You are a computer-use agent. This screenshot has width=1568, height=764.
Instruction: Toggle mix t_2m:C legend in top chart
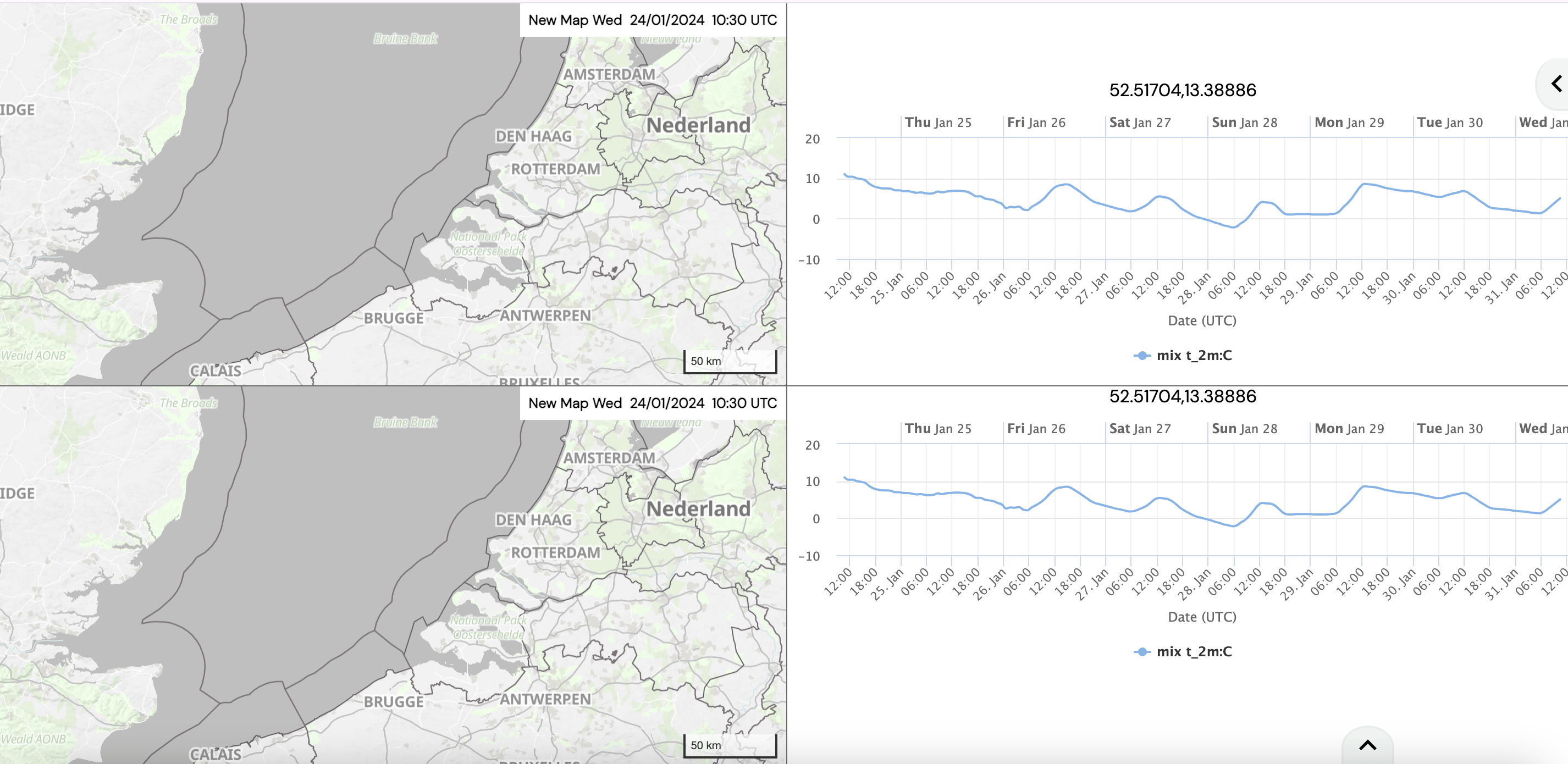(x=1183, y=356)
